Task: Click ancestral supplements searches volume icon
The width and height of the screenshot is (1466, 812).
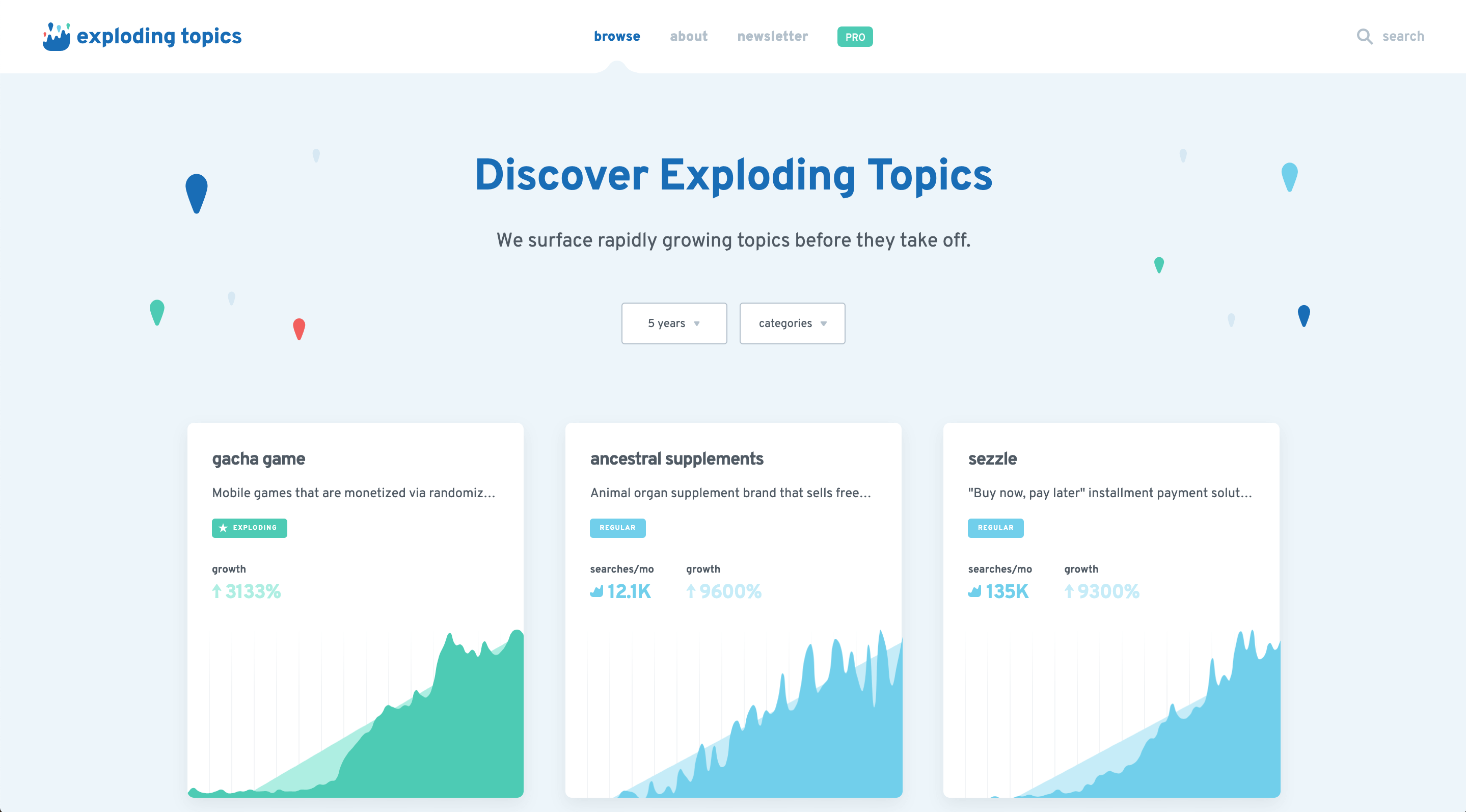Action: click(596, 592)
